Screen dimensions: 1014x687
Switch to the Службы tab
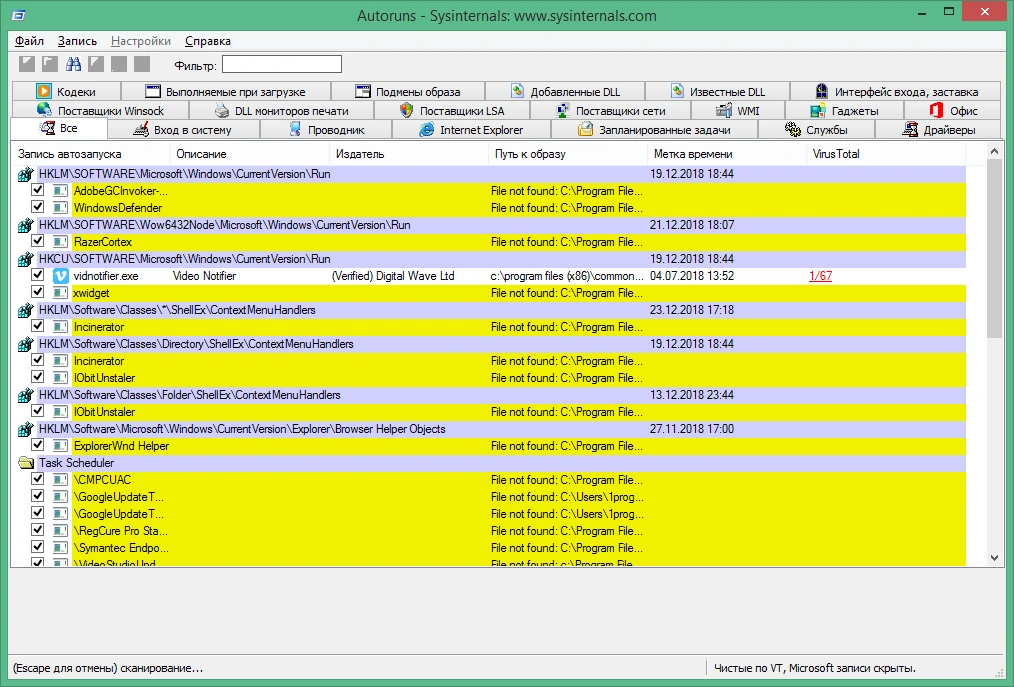(x=816, y=129)
